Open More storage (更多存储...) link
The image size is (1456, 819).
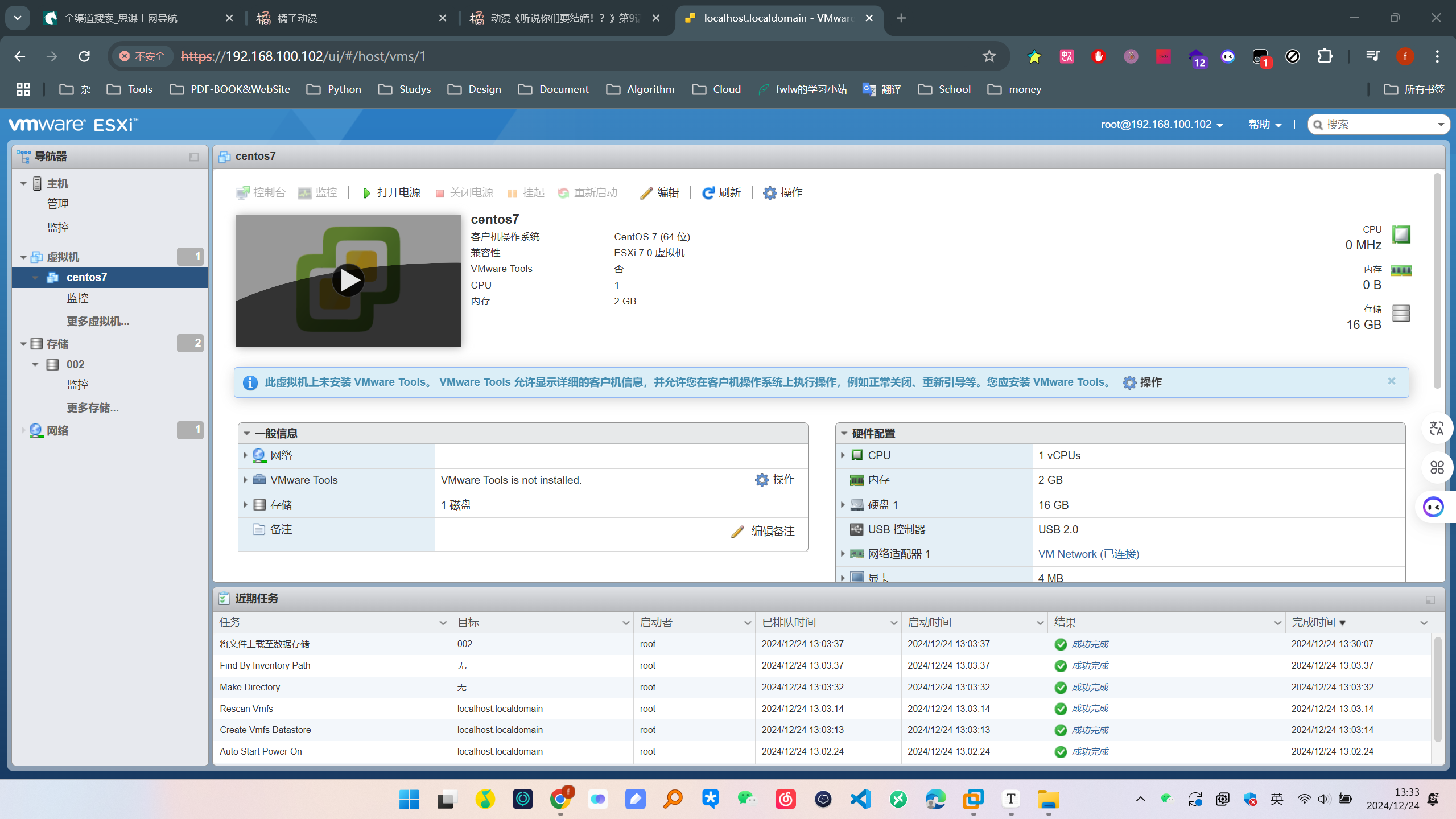coord(93,408)
